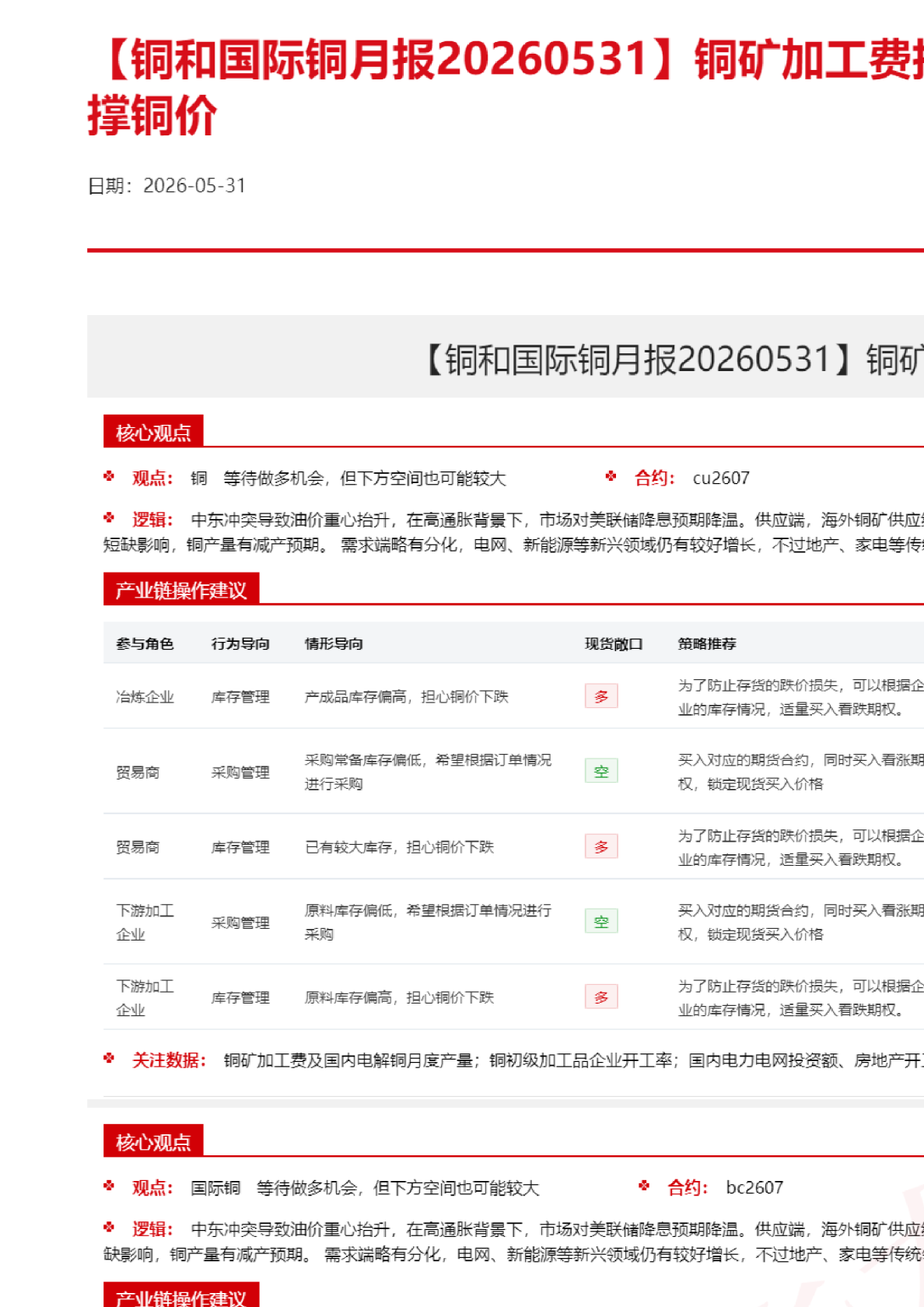
Task: Click the 现货敞口 column header
Action: (x=614, y=643)
